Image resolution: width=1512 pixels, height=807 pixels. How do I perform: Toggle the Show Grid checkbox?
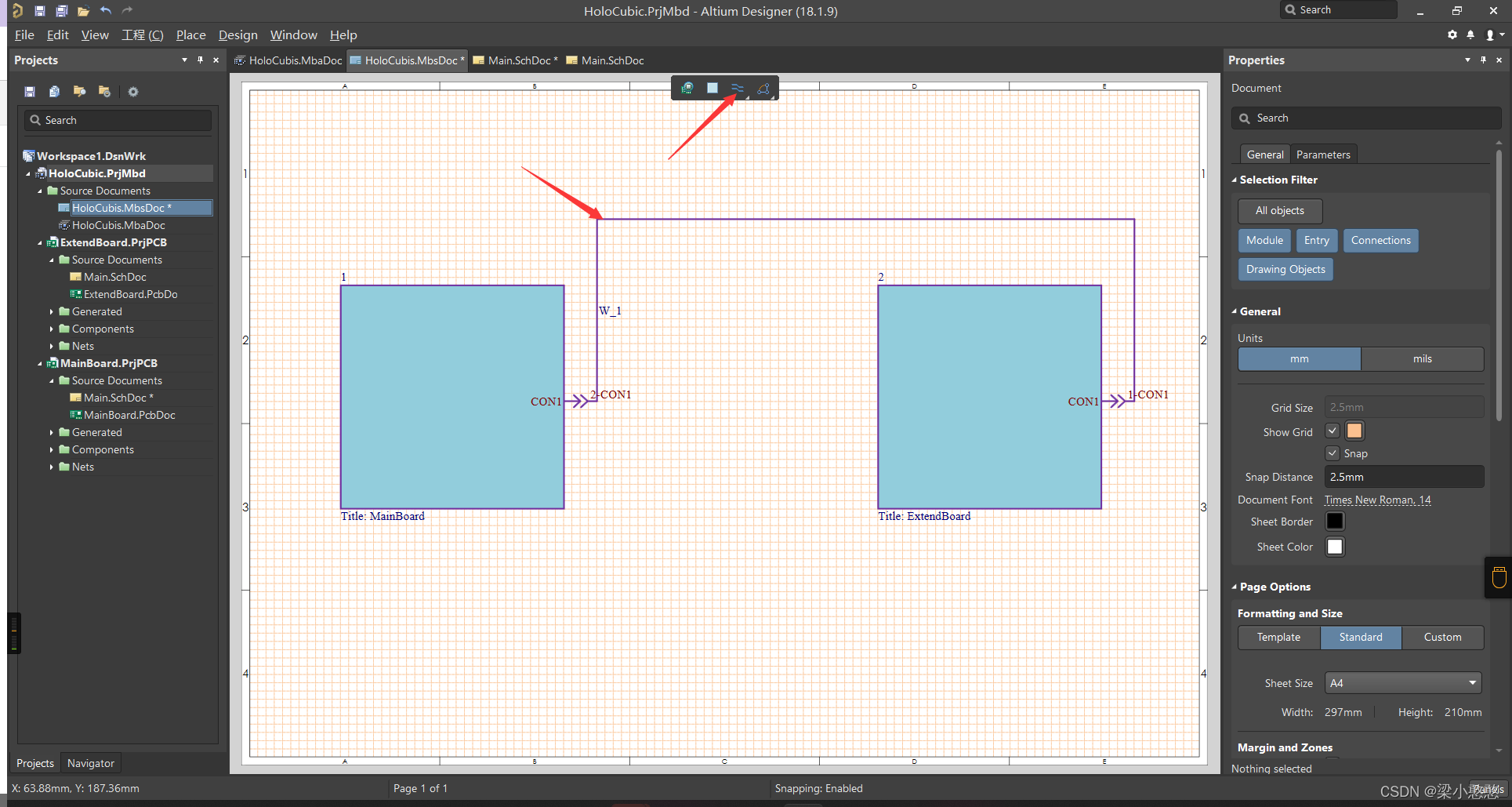tap(1333, 431)
